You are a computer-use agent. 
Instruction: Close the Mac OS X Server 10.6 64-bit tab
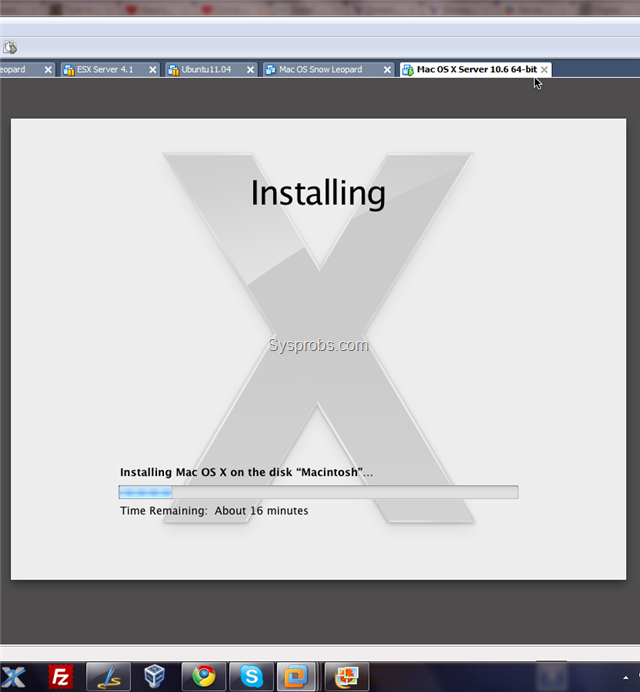(544, 70)
